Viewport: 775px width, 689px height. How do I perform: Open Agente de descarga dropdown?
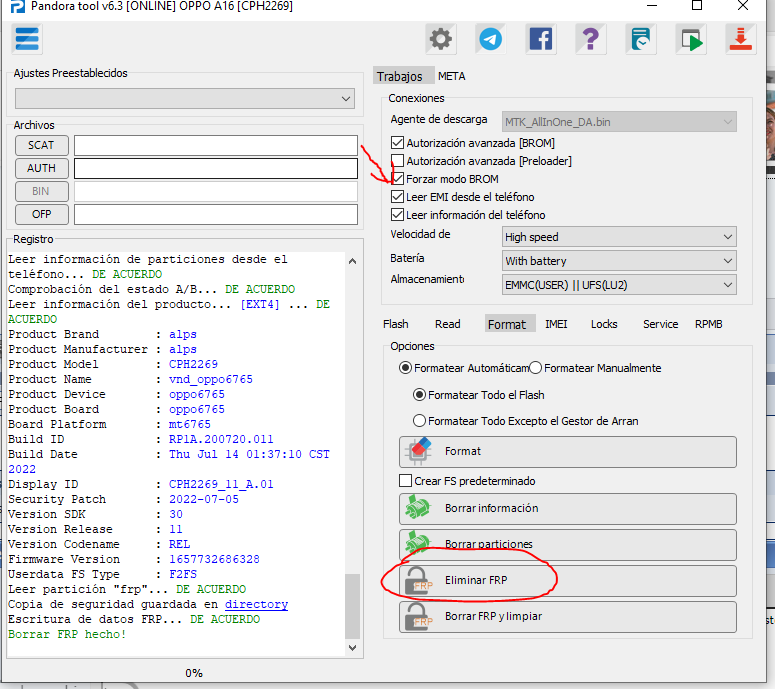pyautogui.click(x=619, y=122)
